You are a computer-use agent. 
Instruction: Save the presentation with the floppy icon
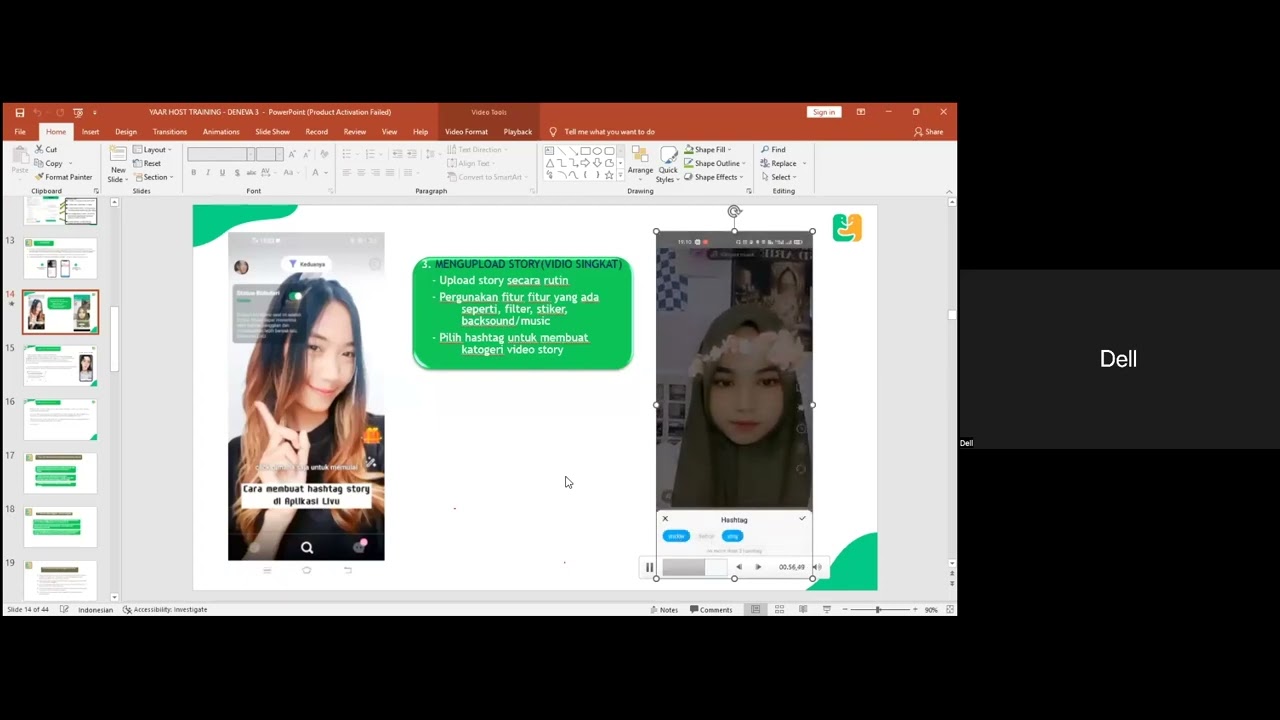[x=19, y=112]
